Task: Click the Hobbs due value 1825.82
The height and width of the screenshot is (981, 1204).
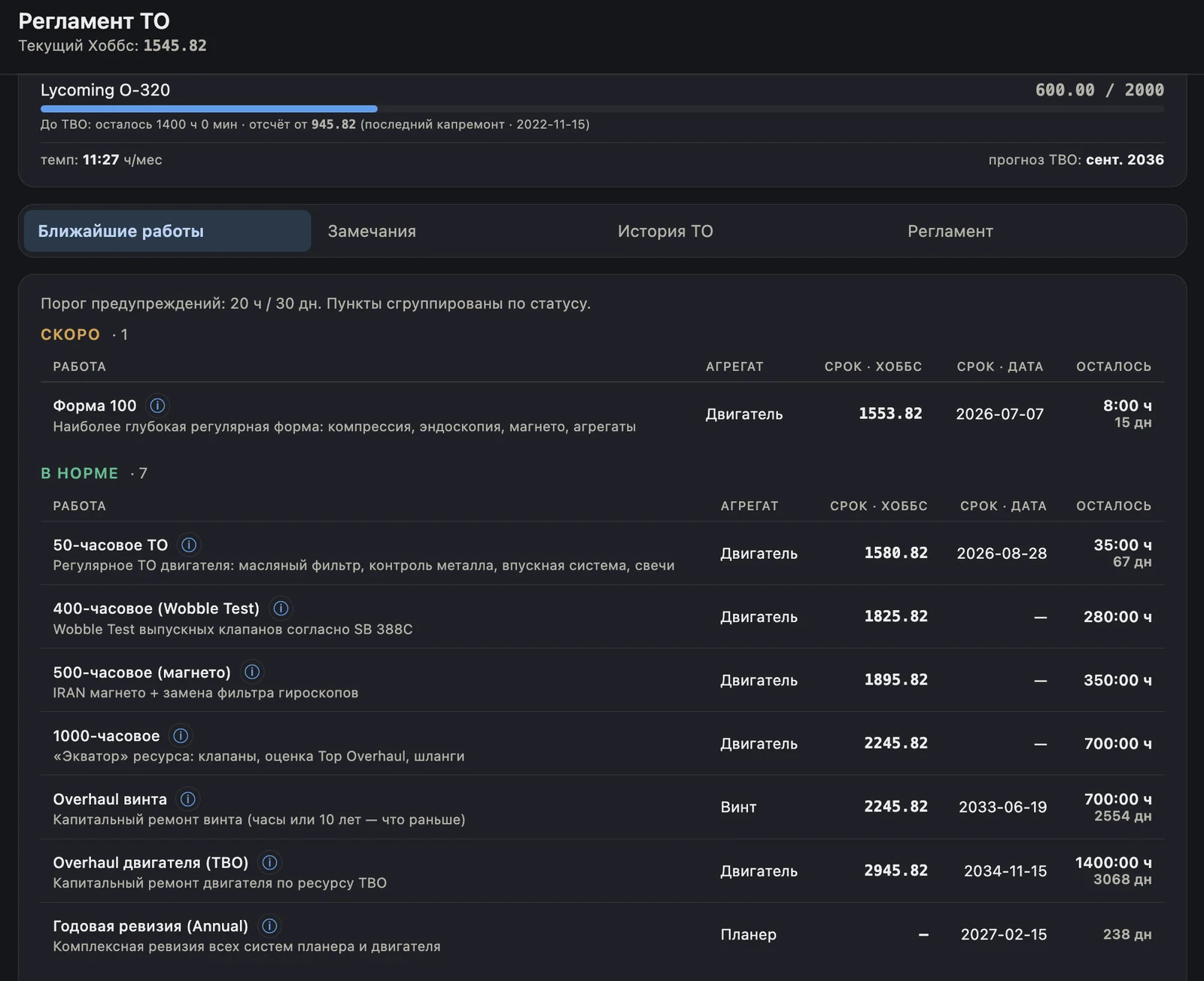Action: click(x=895, y=616)
